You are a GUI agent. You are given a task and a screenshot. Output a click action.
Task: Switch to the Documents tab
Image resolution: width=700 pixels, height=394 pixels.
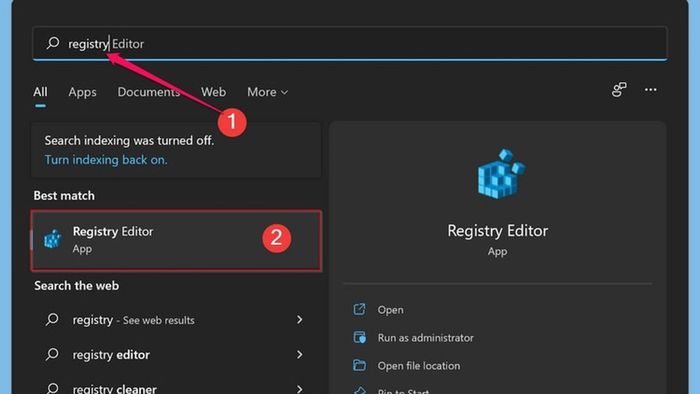(149, 92)
